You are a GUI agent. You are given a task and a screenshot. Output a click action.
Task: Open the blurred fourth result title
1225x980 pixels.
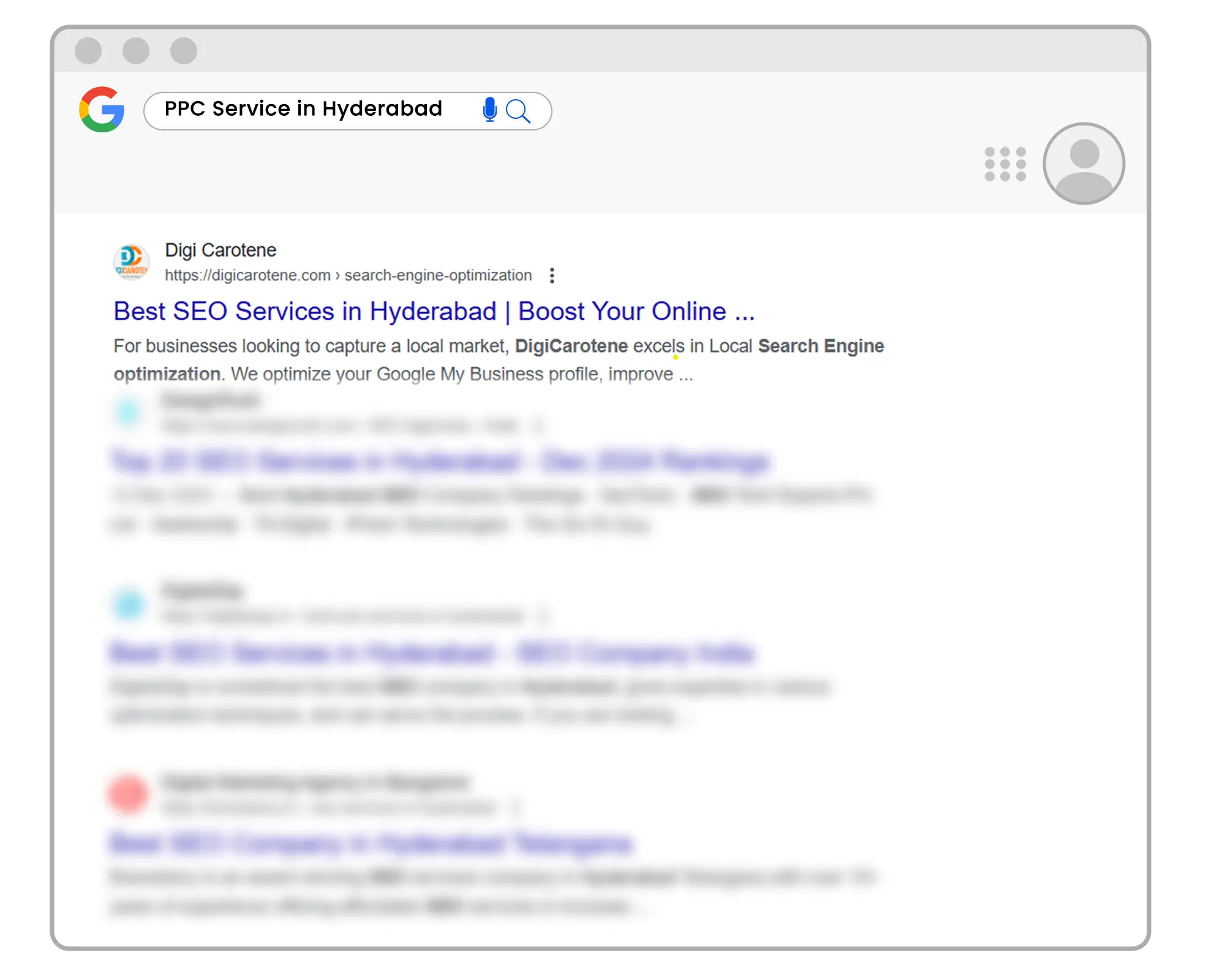tap(371, 843)
